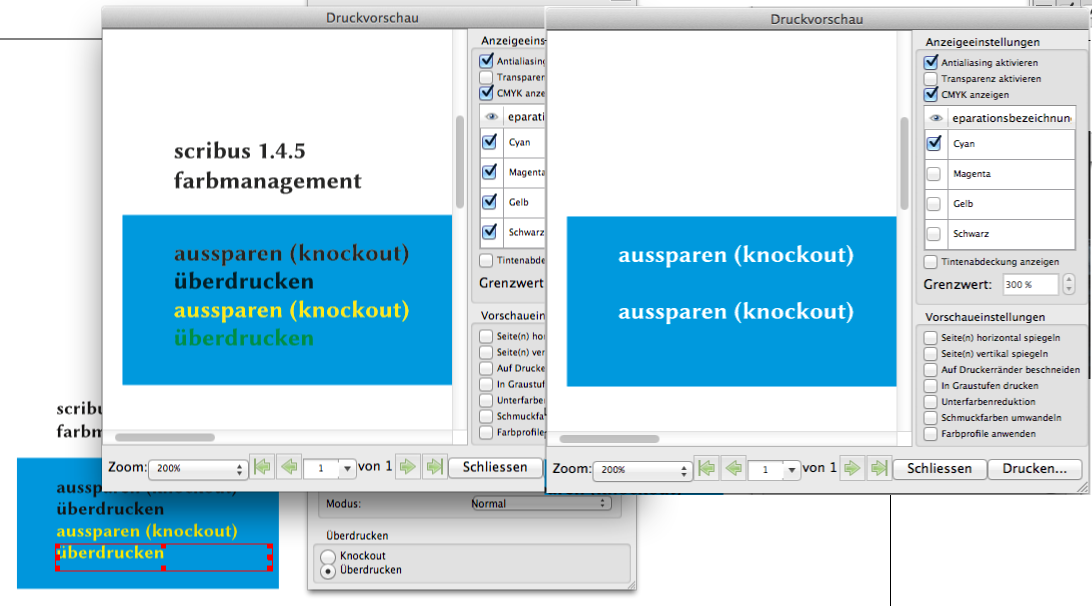Enable the Magenta separation in front window

pos(933,174)
